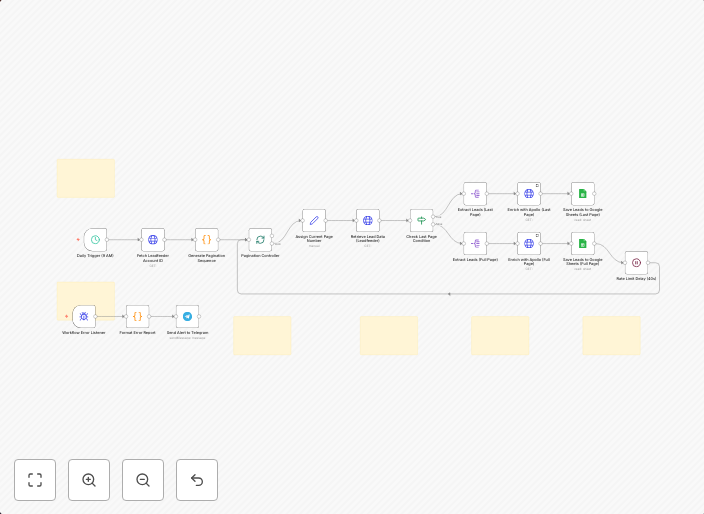Select Save Leads to Google Sheets (Full Page)
Screen dimensions: 704x514
click(x=583, y=244)
